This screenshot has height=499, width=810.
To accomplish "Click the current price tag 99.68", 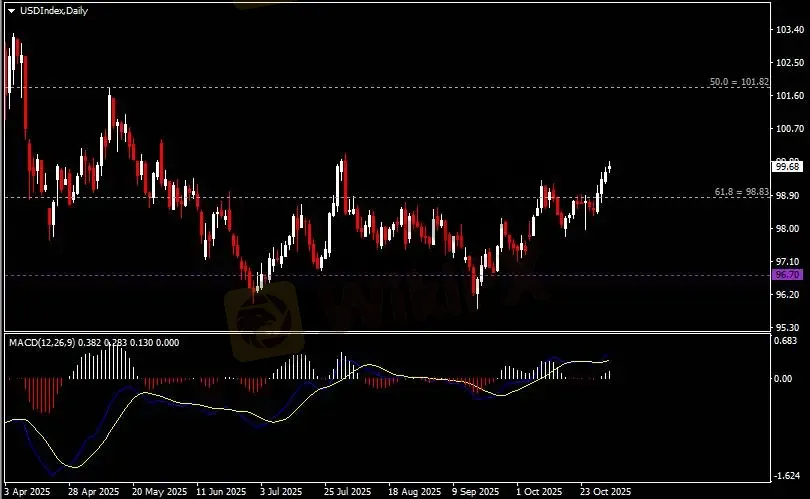I will click(x=787, y=166).
